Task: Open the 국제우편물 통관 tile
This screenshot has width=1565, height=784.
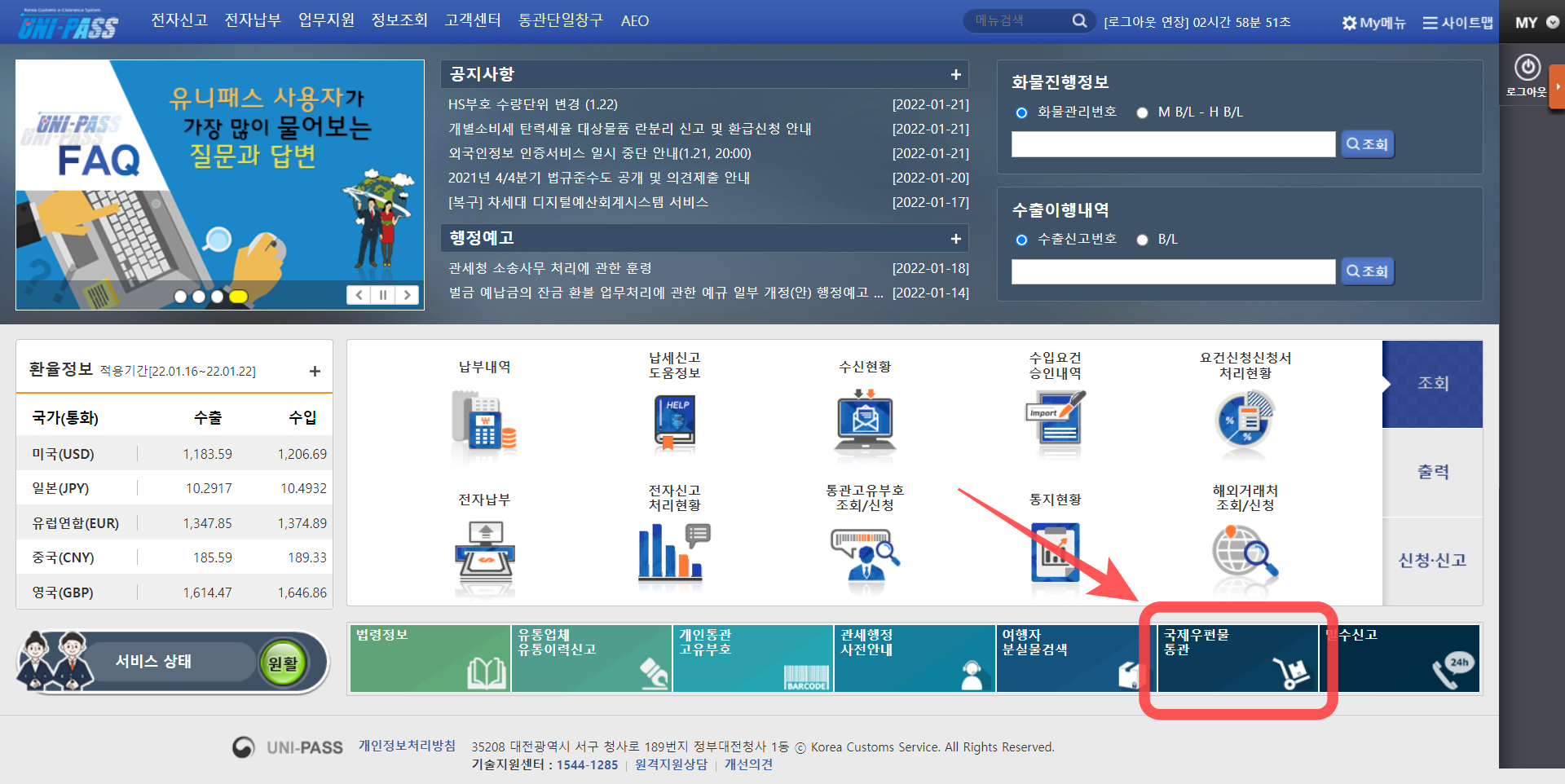Action: click(x=1237, y=658)
